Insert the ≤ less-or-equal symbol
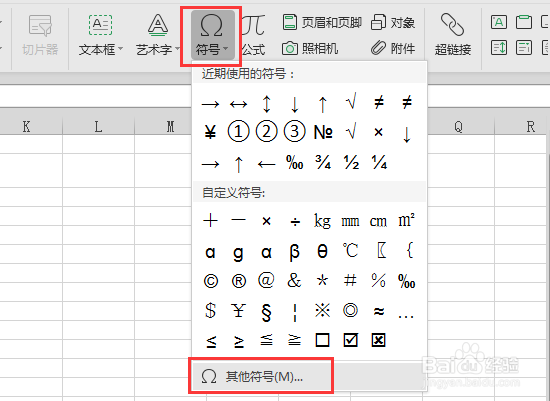Viewport: 550px width, 401px height. (211, 341)
